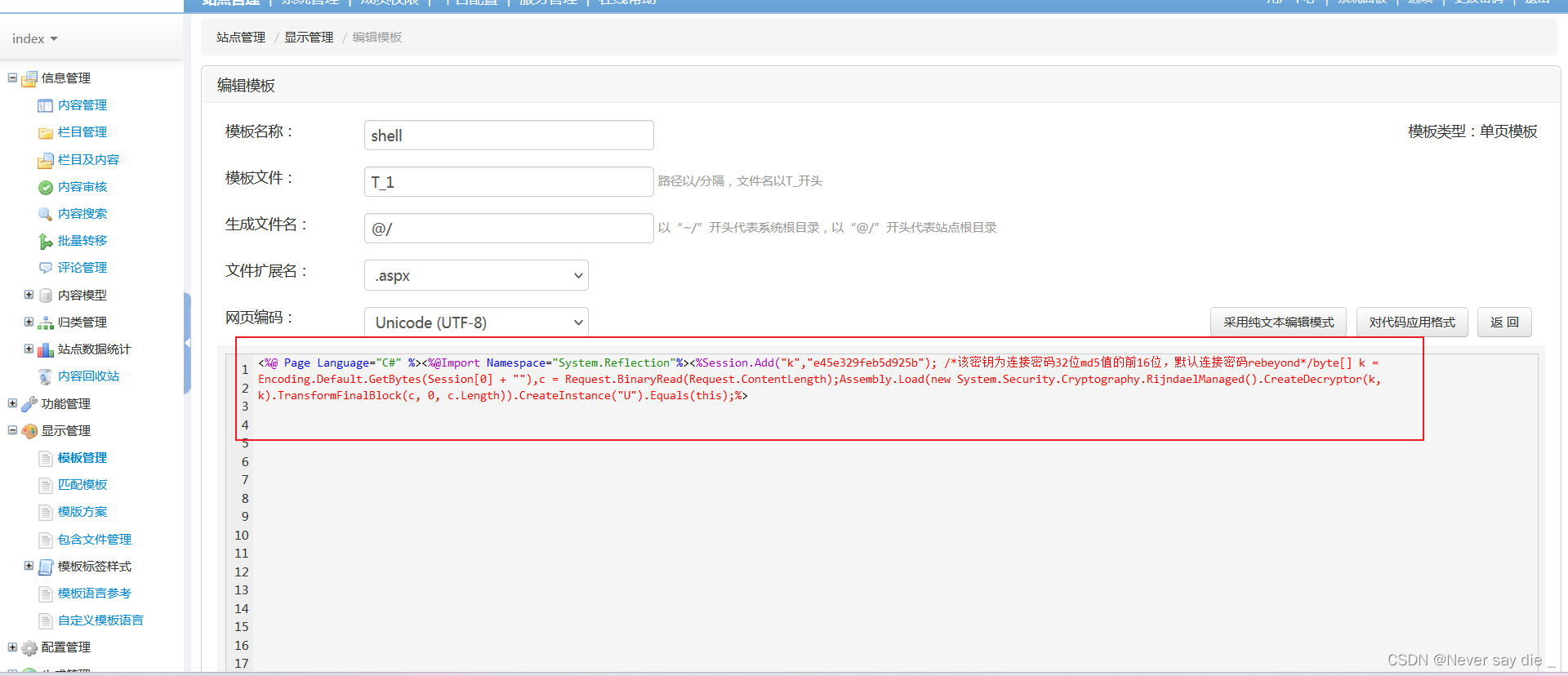Viewport: 1568px width, 676px height.
Task: Expand the 归类管理 tree node
Action: (x=29, y=322)
